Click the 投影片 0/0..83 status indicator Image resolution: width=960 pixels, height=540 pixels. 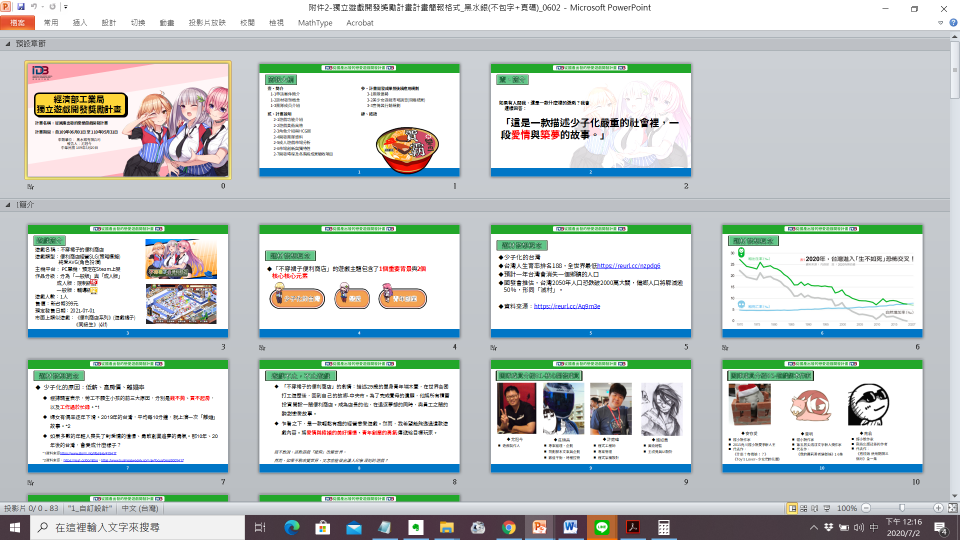click(x=31, y=508)
